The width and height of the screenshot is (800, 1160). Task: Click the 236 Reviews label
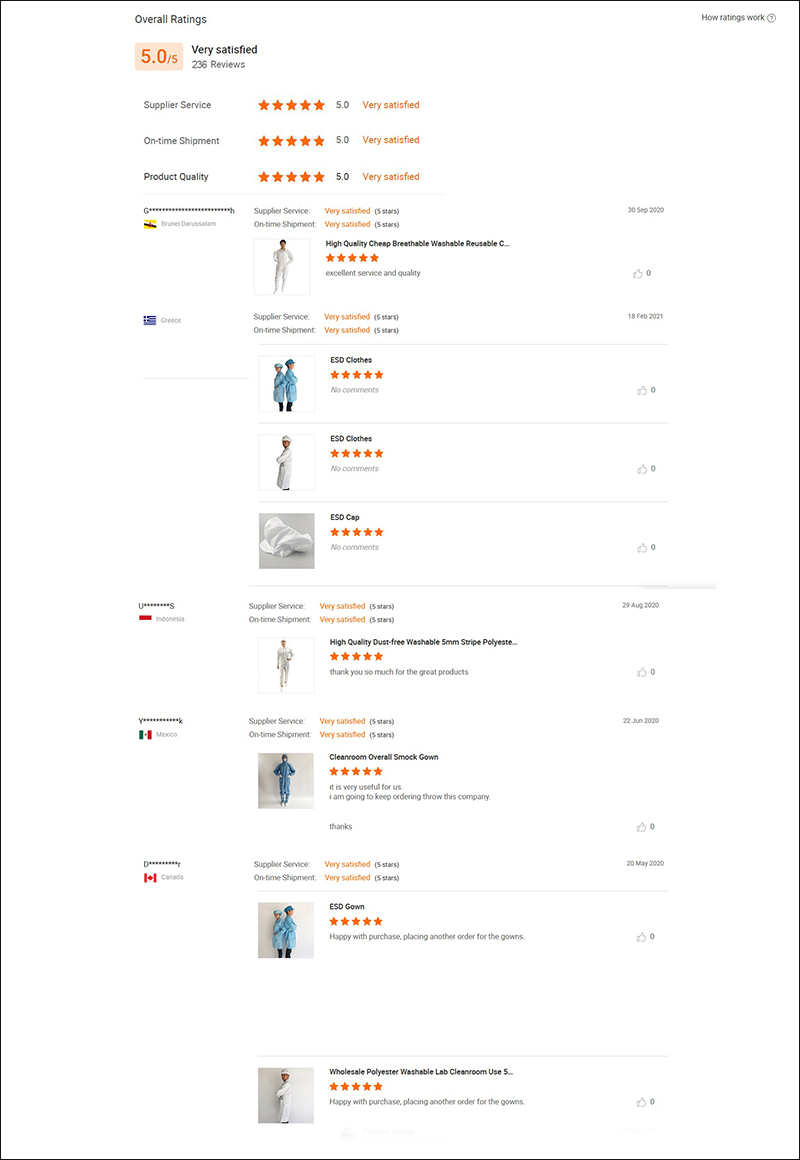219,63
